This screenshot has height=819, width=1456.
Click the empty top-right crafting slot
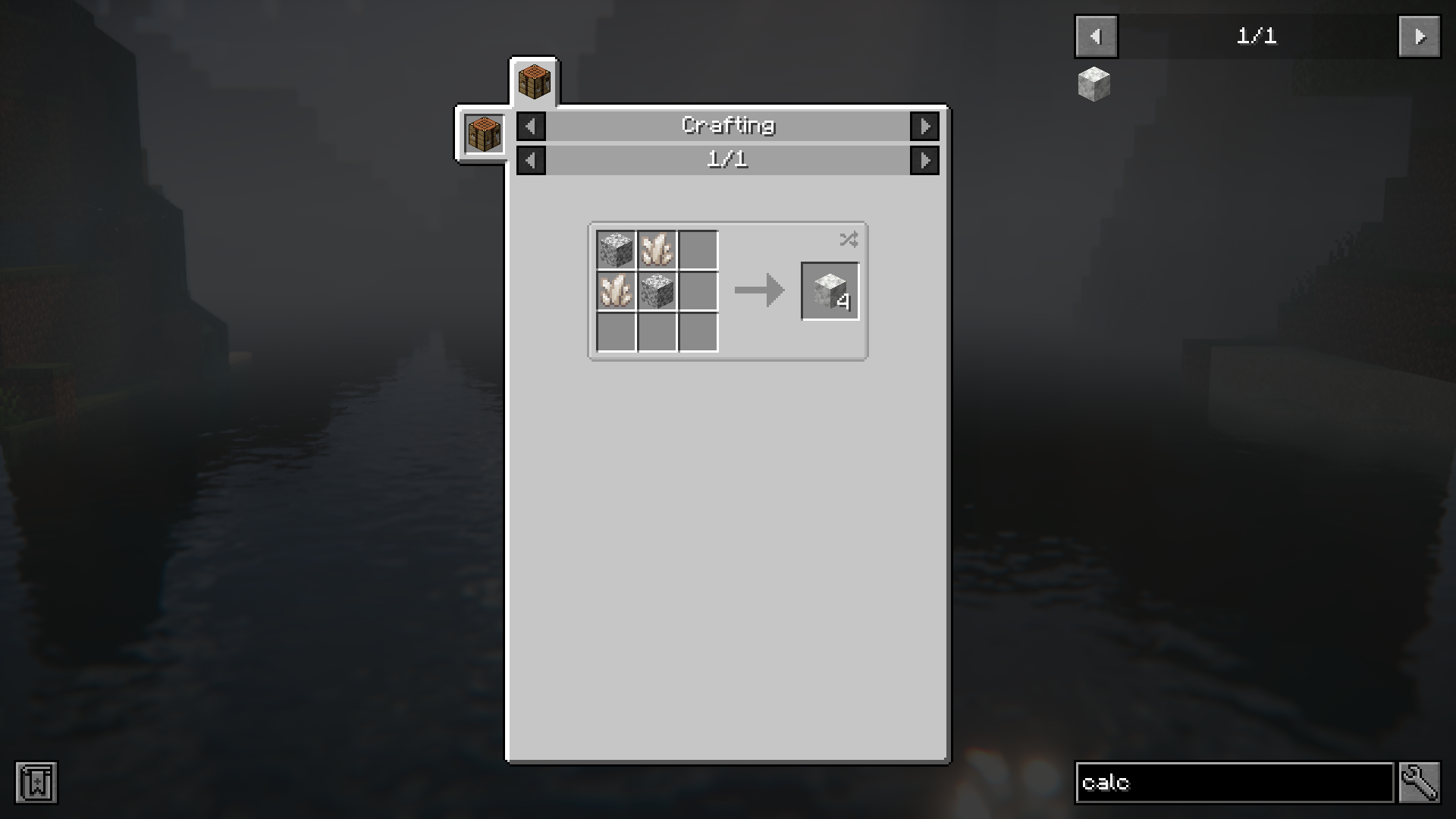pyautogui.click(x=698, y=250)
